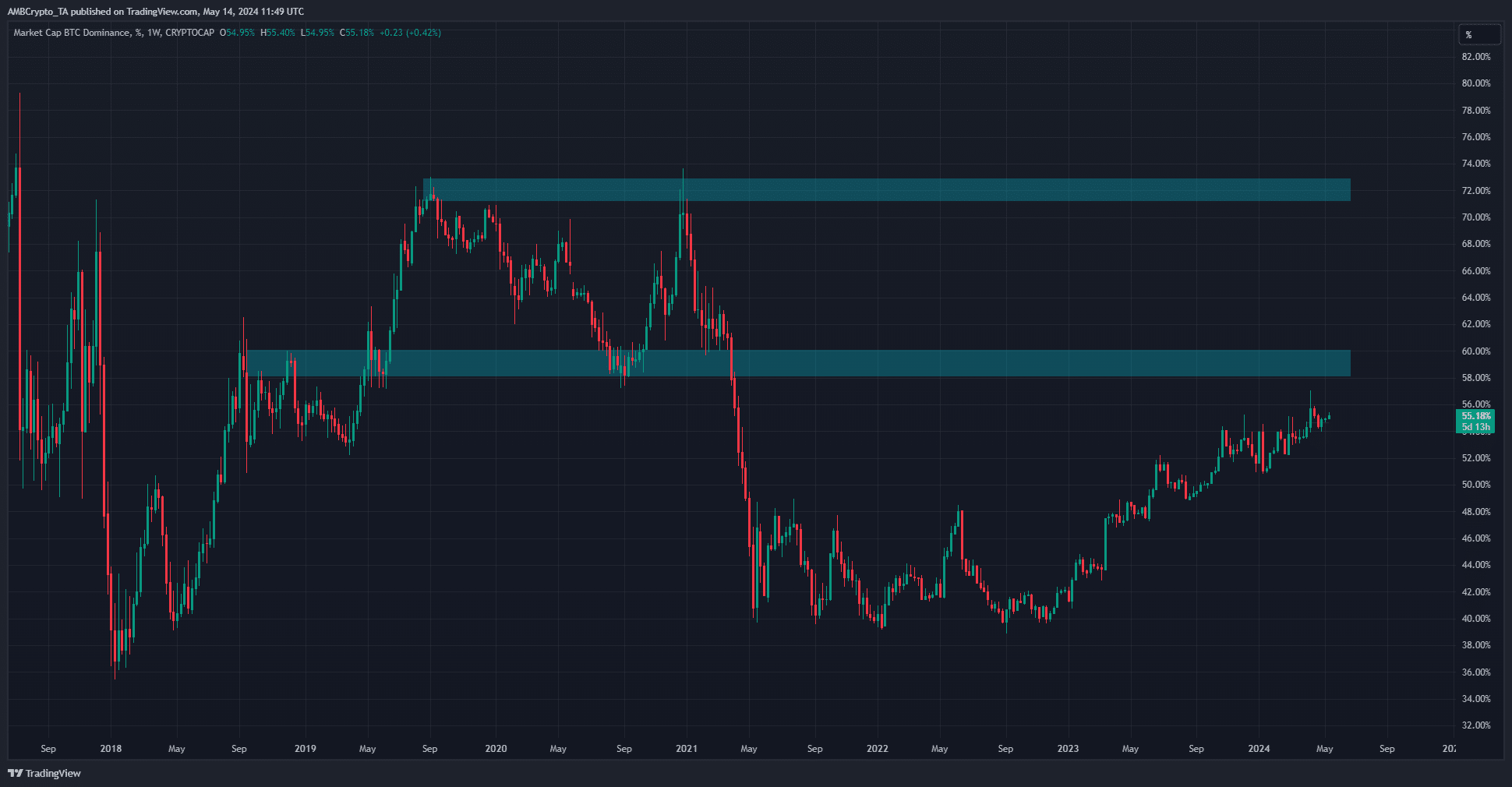The height and width of the screenshot is (787, 1512).
Task: Click the 78.00% price axis label
Action: pyautogui.click(x=1476, y=111)
